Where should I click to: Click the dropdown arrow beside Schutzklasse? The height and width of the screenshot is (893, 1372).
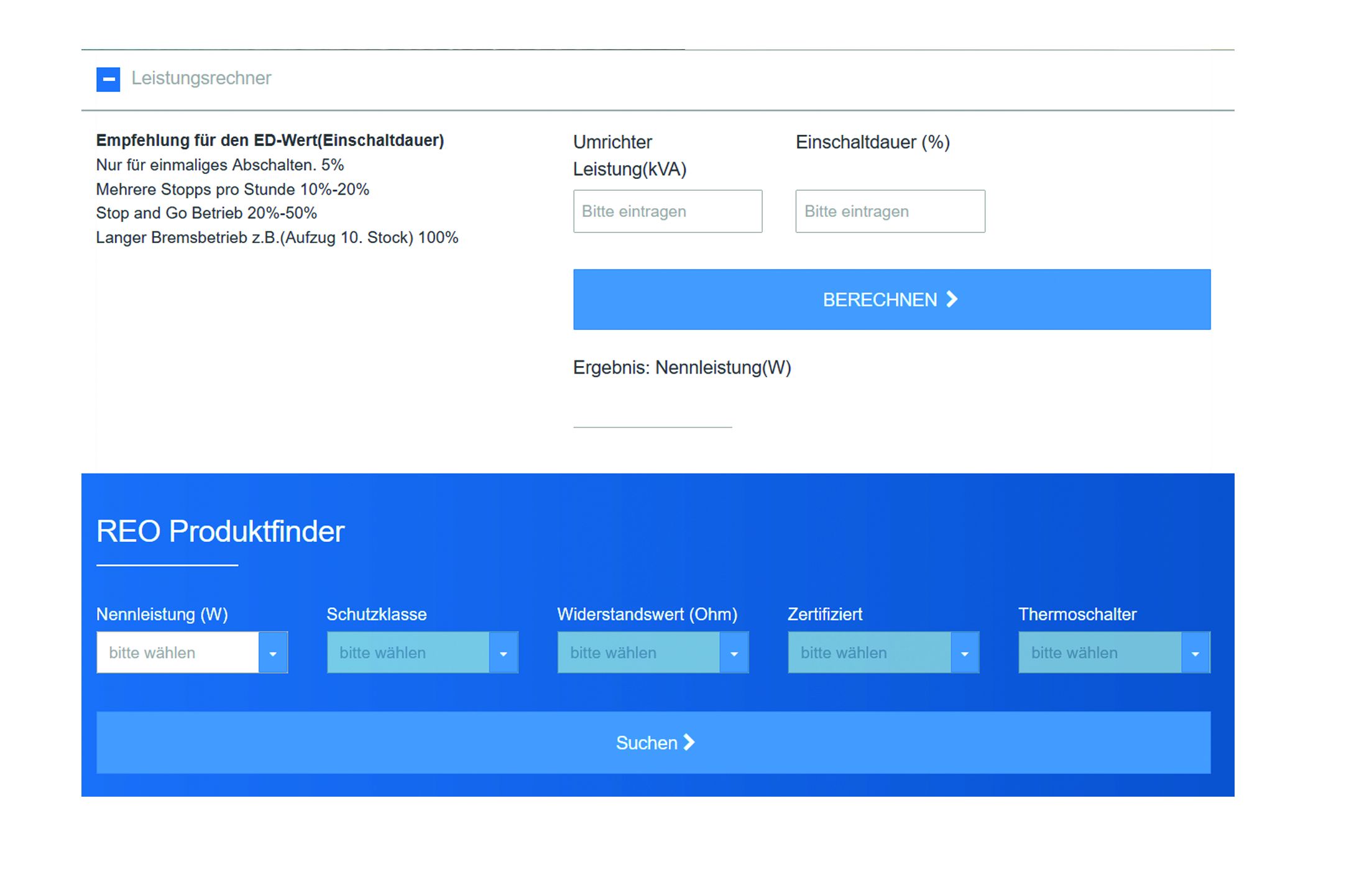coord(504,653)
